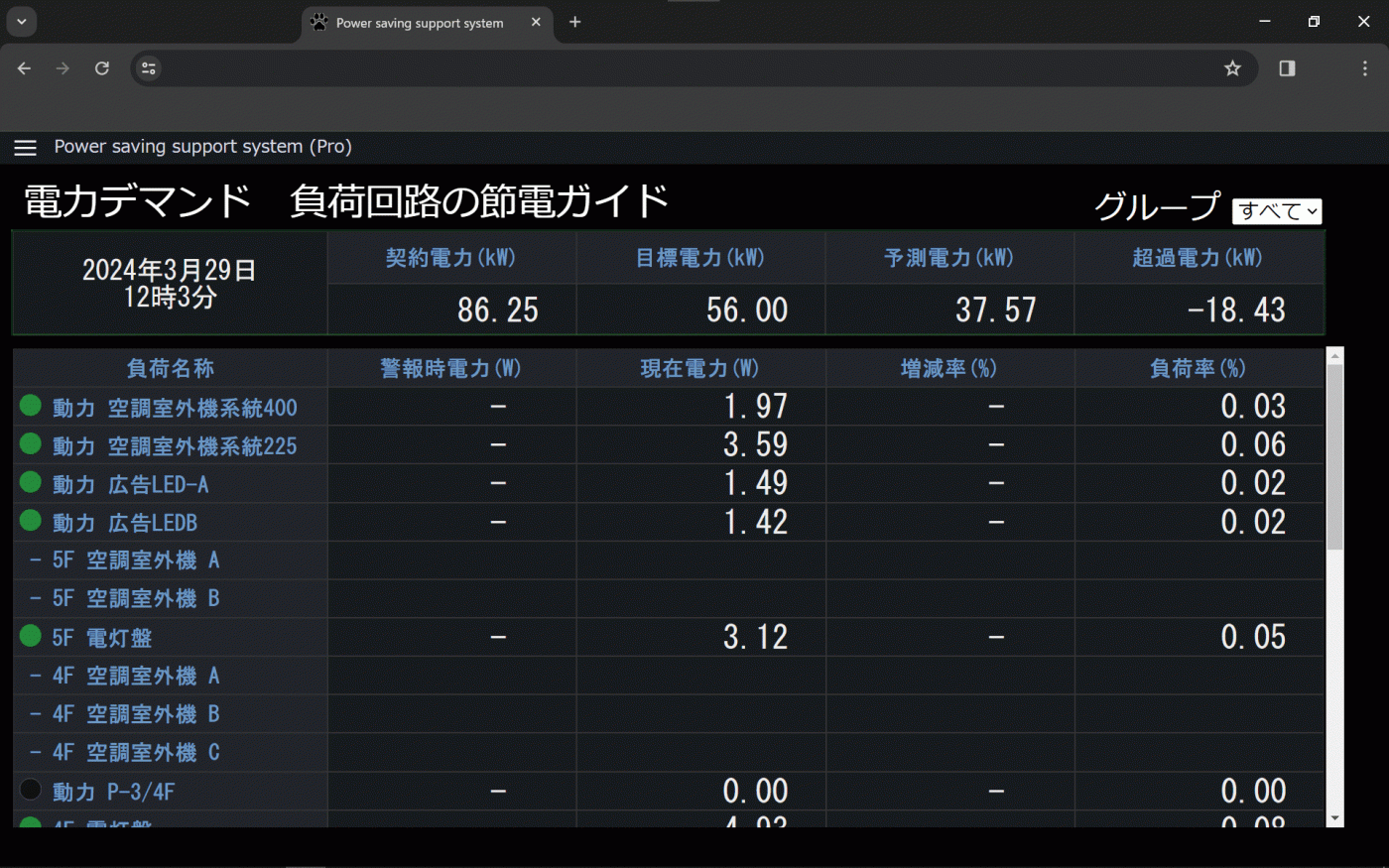The image size is (1389, 868).
Task: Select the 5F 空調室外機 B row
Action: [669, 599]
